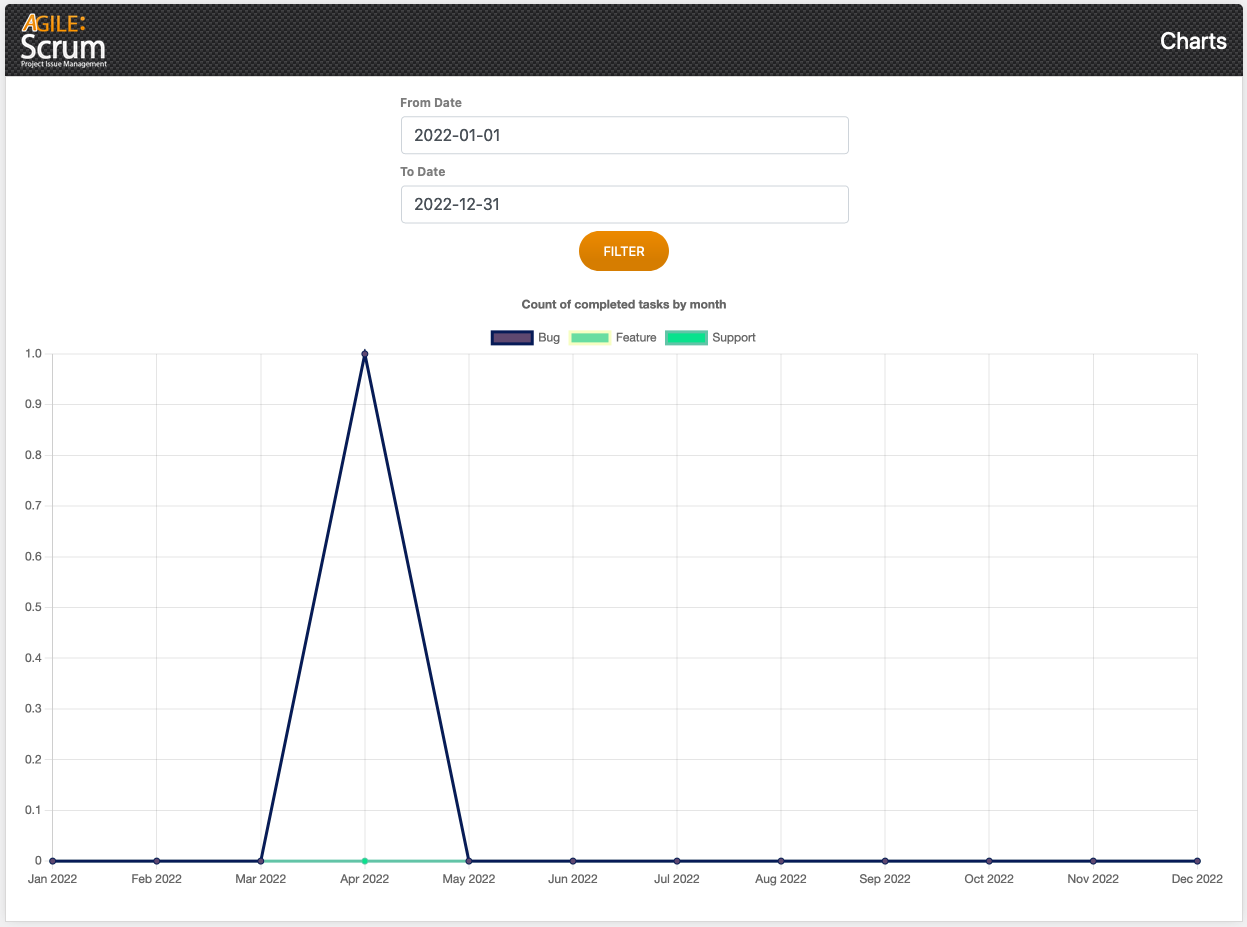Select the Apr 2022 peak data point

(365, 353)
